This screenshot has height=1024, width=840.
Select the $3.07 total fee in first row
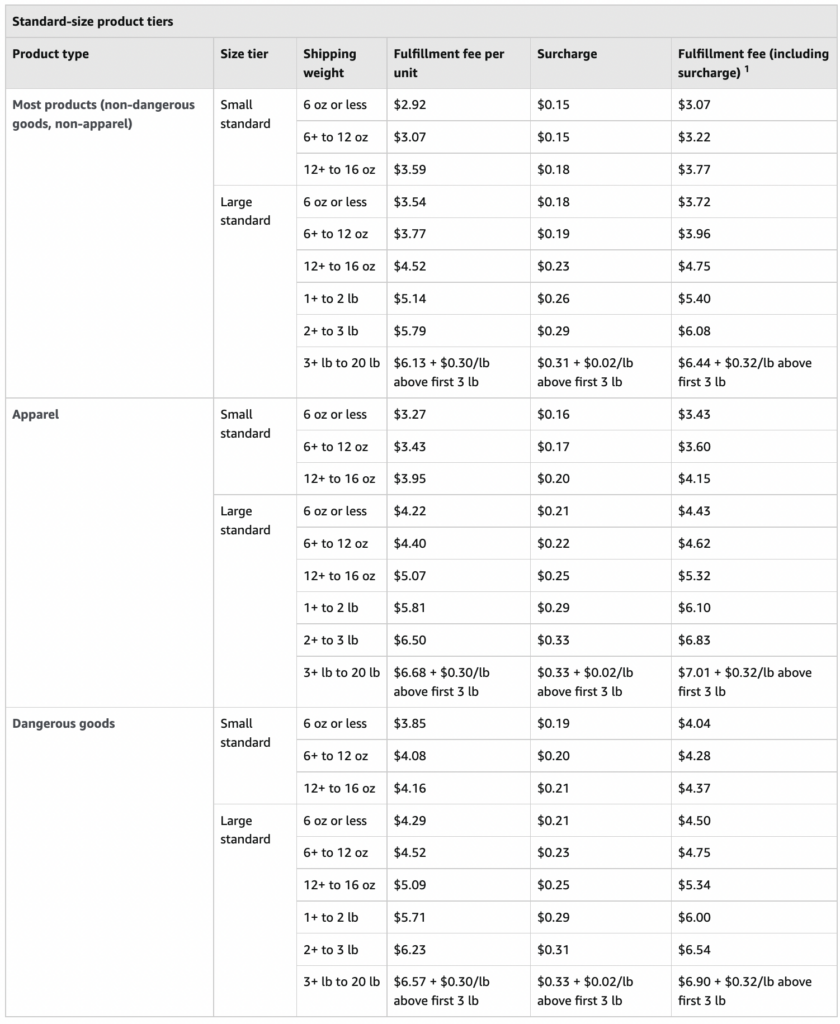pos(694,104)
